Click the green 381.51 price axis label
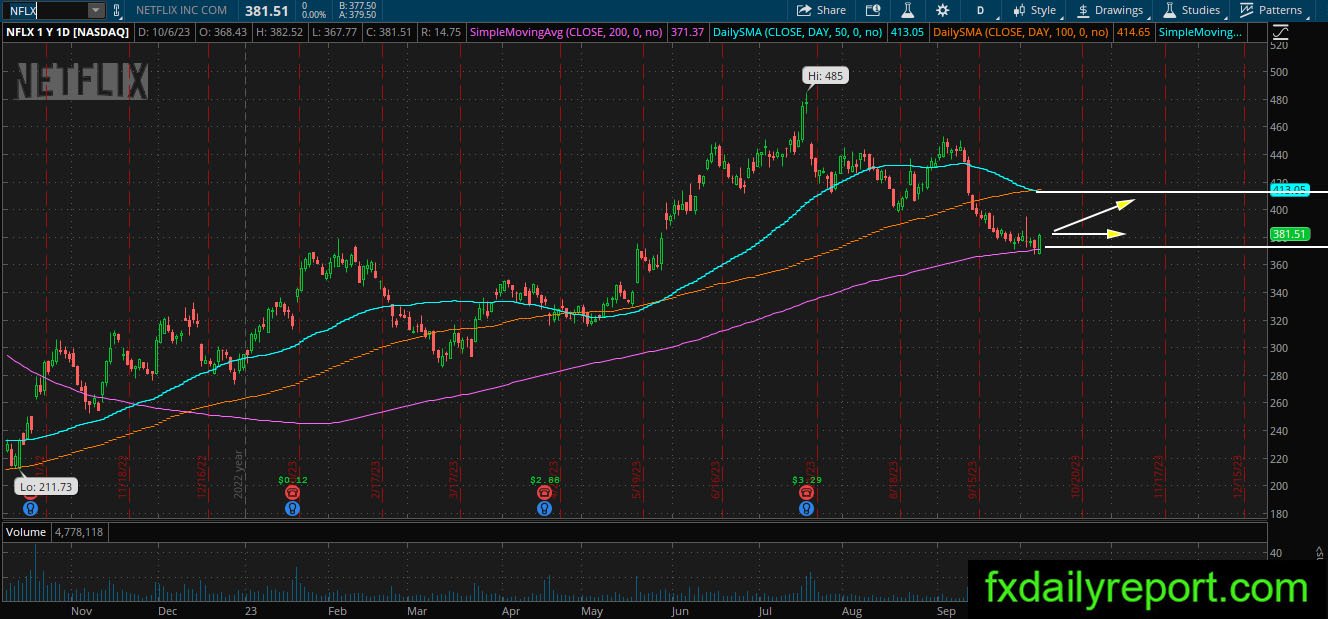This screenshot has width=1328, height=619. pos(1289,234)
